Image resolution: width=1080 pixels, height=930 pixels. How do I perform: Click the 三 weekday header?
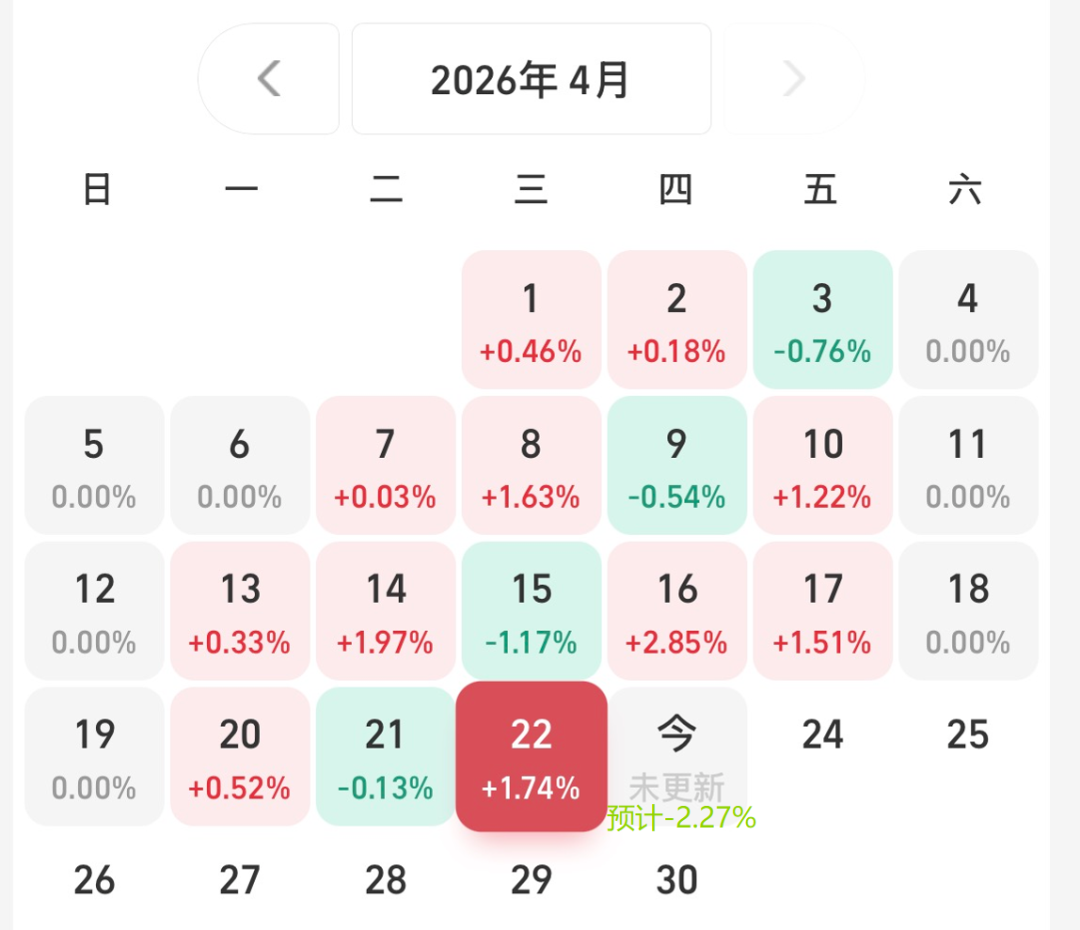(531, 189)
